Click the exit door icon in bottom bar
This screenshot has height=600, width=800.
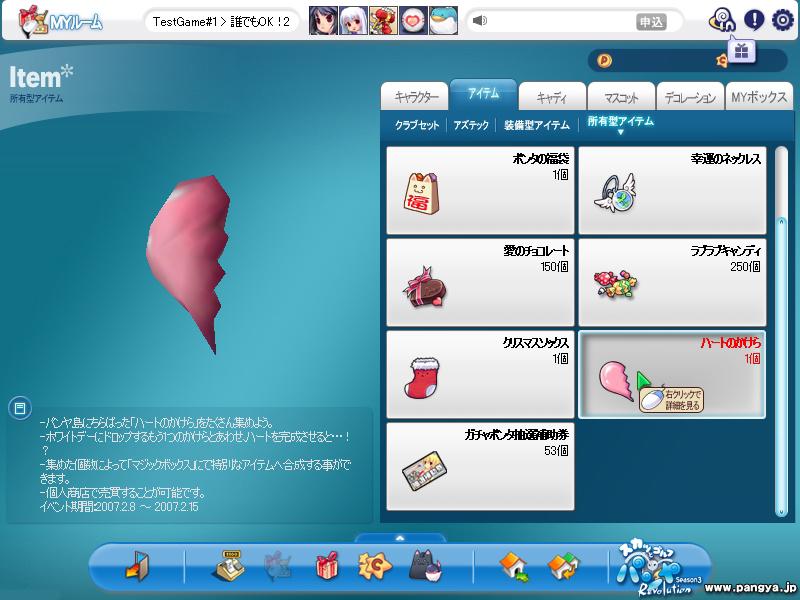pyautogui.click(x=138, y=565)
